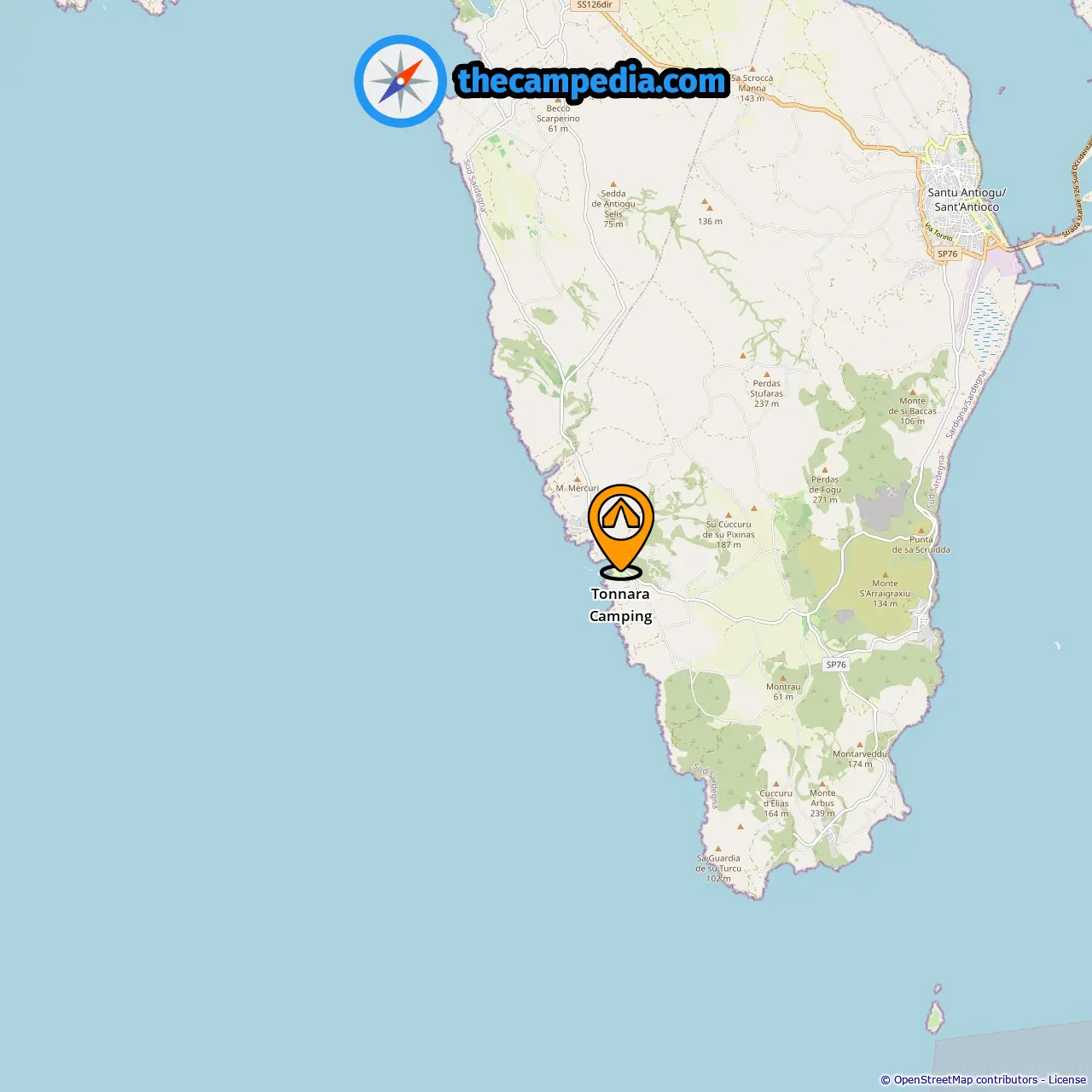Click the orange Tonnara Camping tent marker
The height and width of the screenshot is (1092, 1092).
pos(621,531)
